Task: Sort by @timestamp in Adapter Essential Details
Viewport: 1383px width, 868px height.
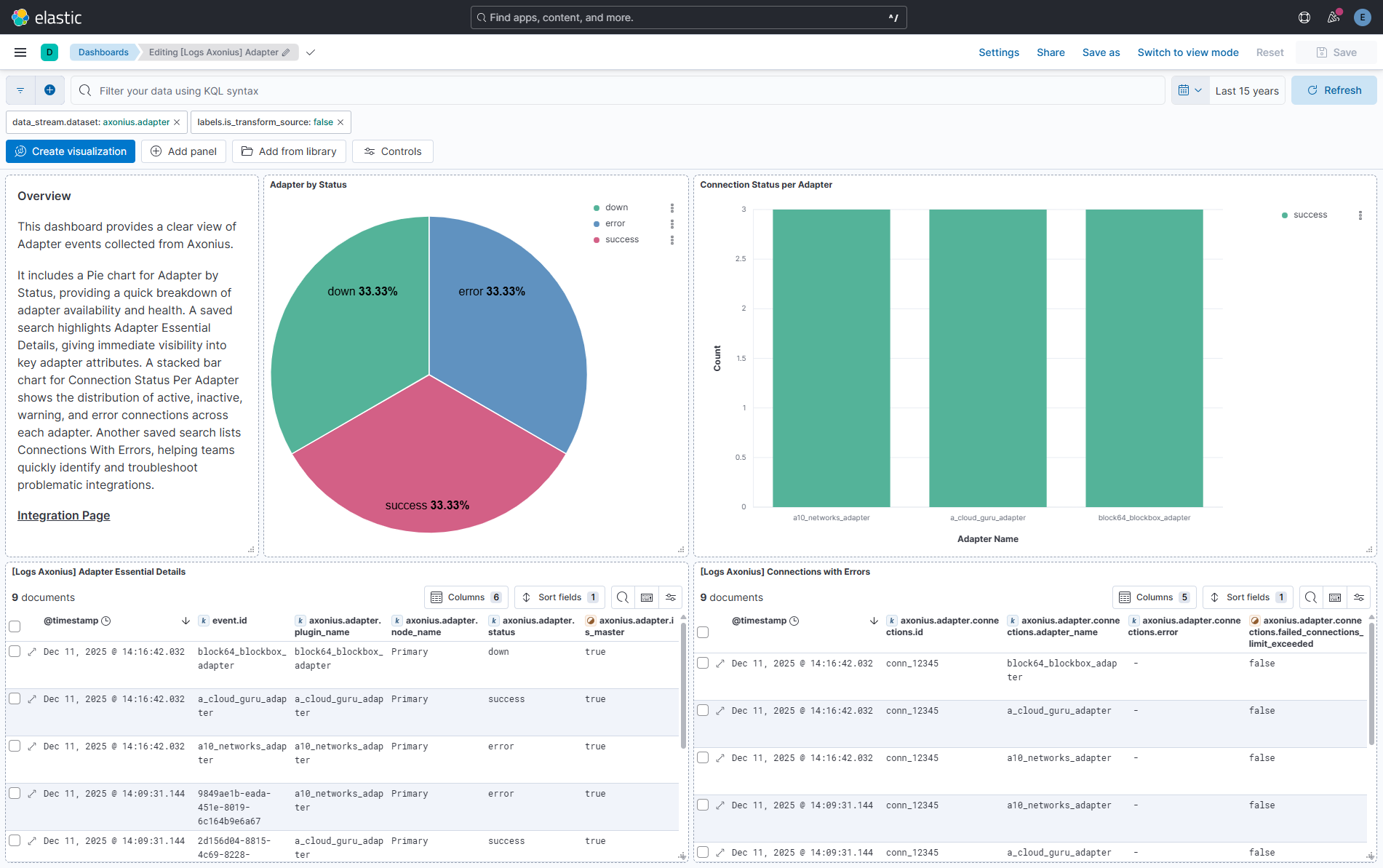Action: (186, 621)
